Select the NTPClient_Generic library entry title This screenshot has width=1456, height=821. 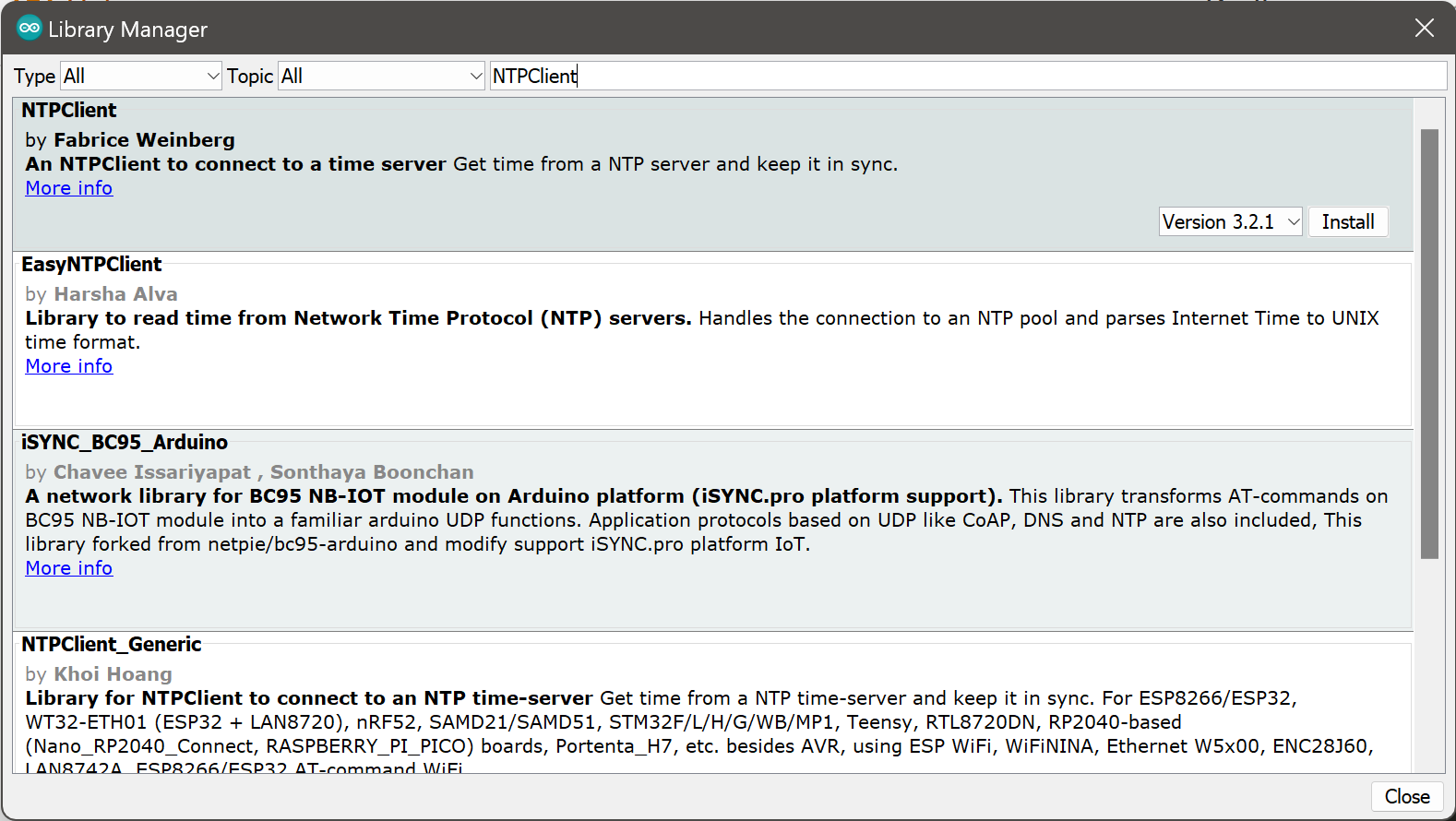[x=112, y=644]
